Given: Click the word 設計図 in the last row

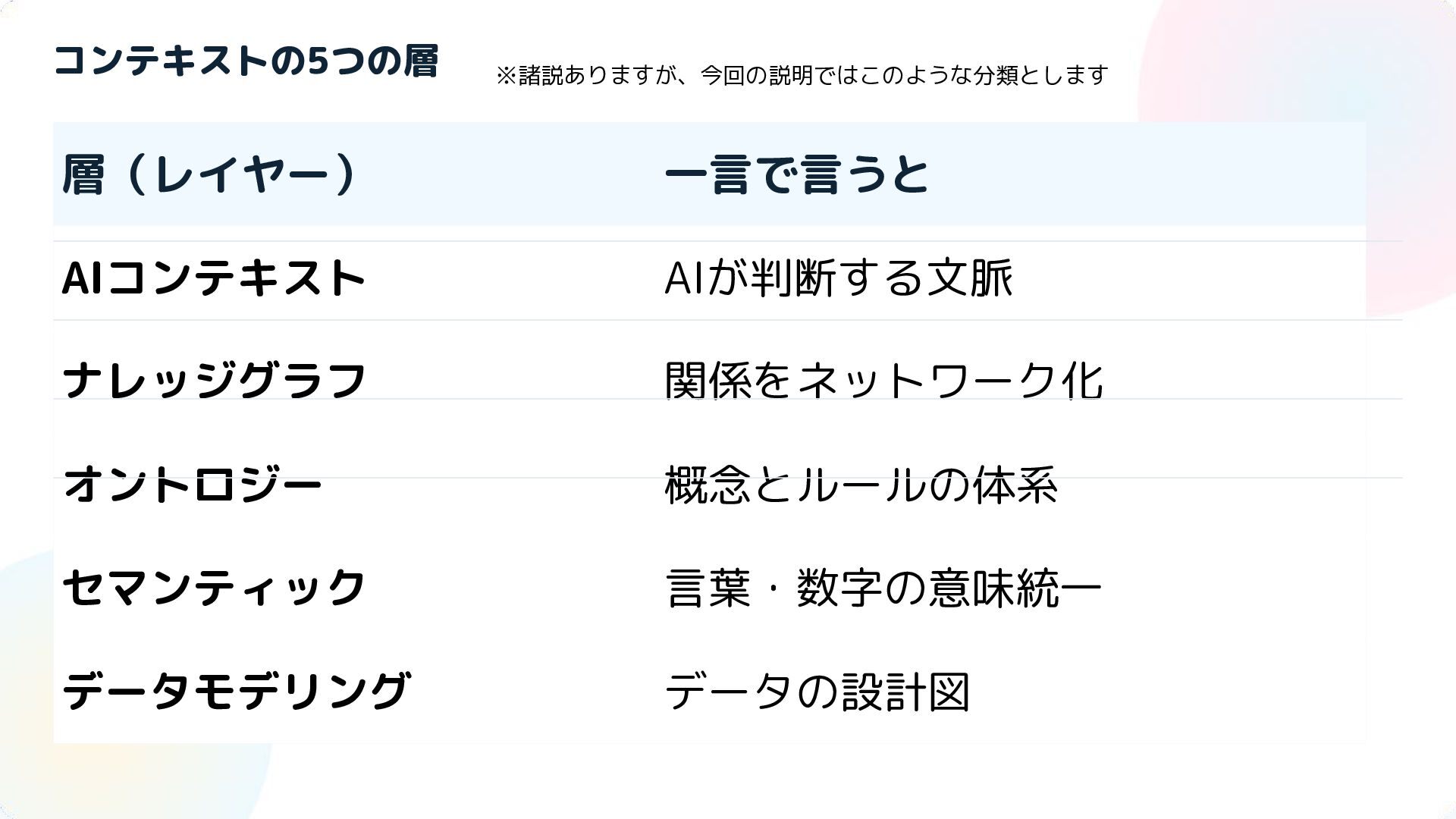Looking at the screenshot, I should 905,692.
